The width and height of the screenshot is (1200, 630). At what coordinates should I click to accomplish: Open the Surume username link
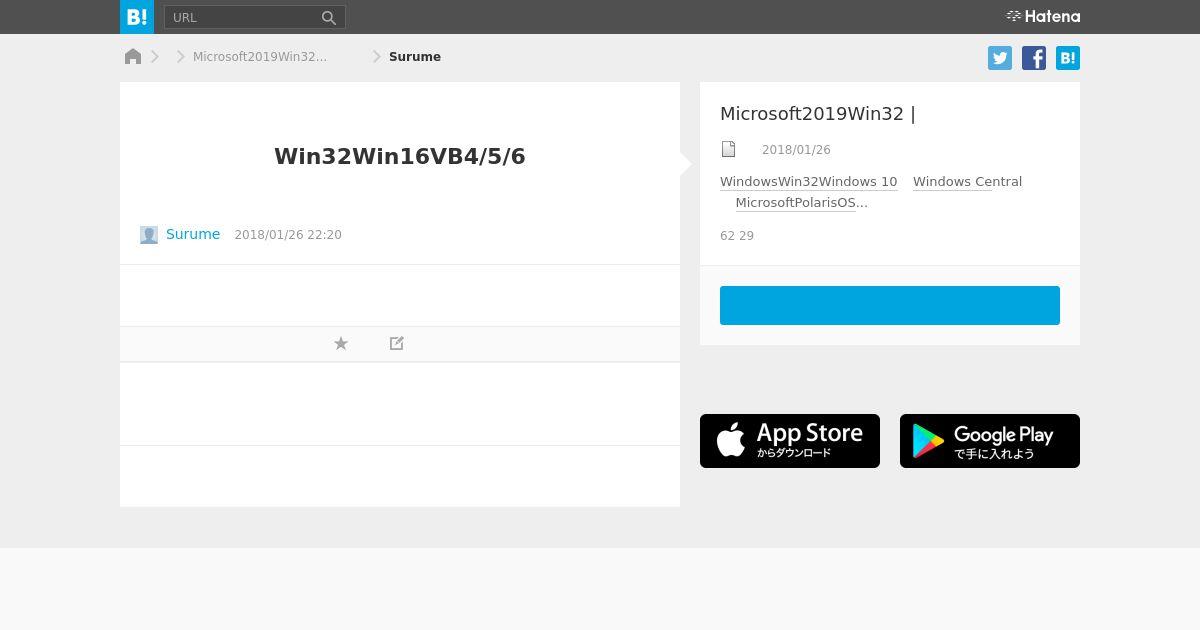(x=193, y=234)
